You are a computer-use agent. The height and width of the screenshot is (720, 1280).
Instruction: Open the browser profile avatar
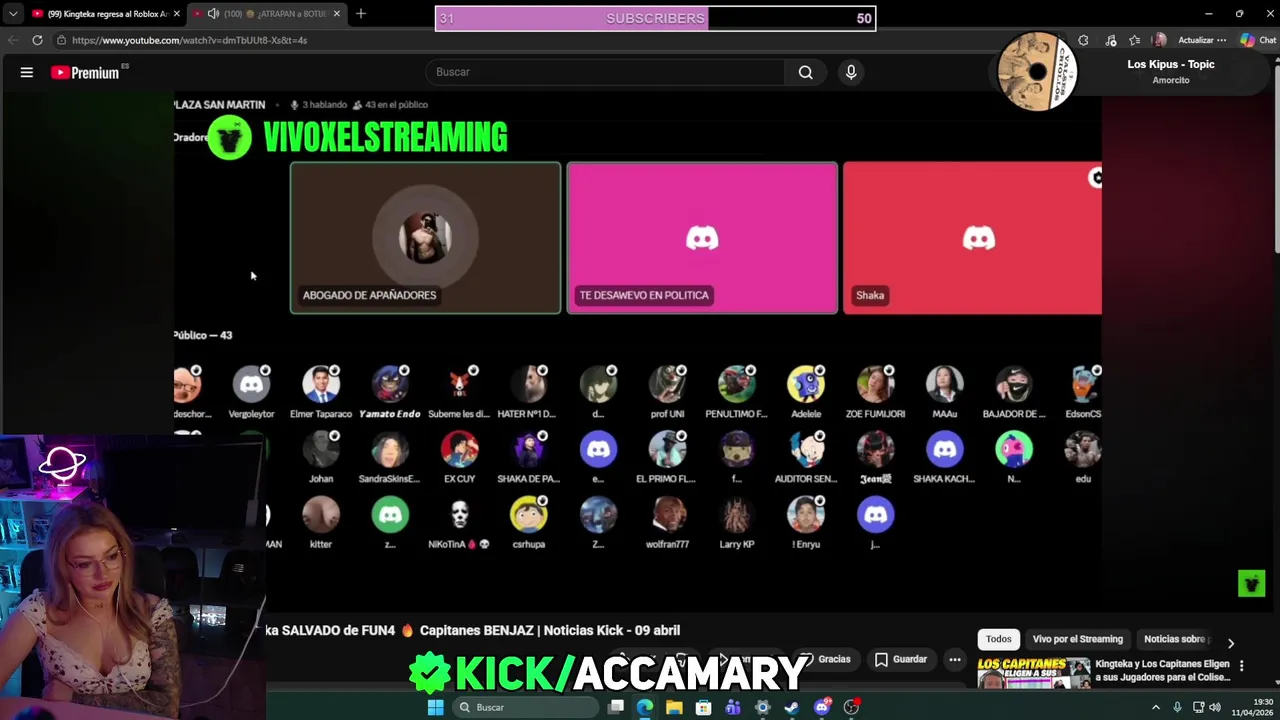[1159, 40]
